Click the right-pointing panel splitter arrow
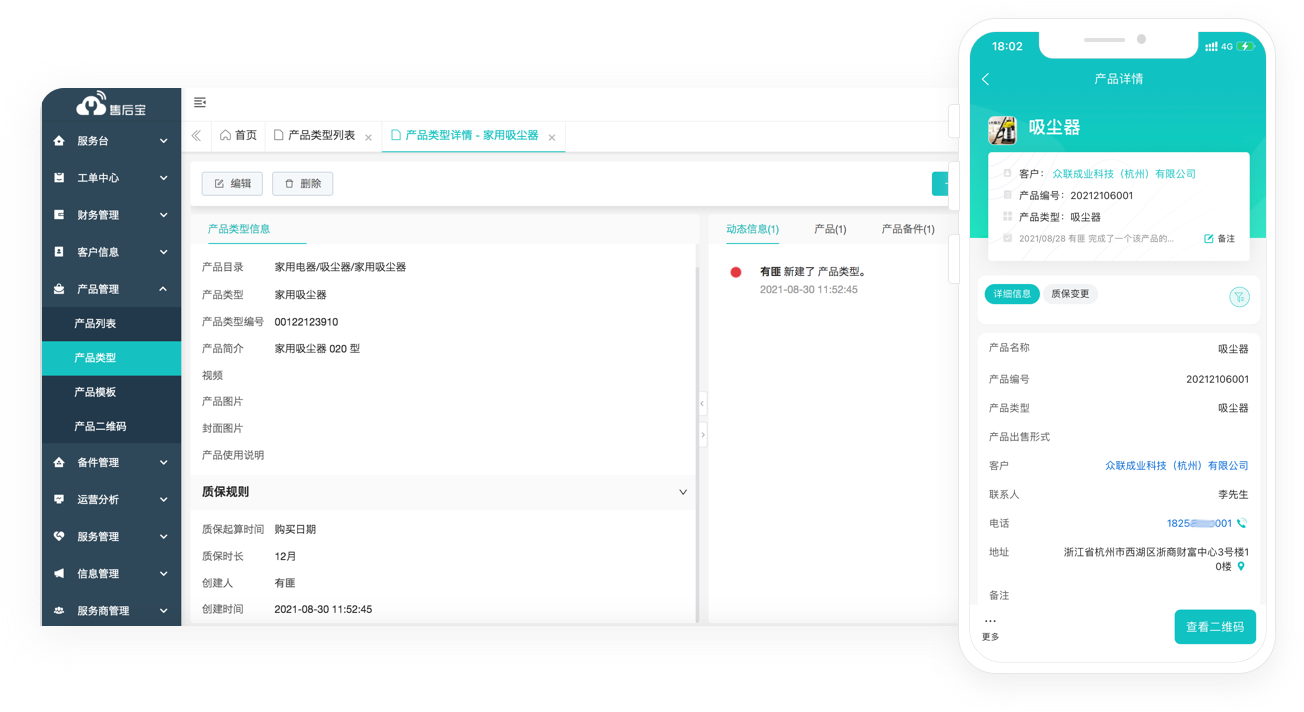The width and height of the screenshot is (1304, 712). click(703, 435)
